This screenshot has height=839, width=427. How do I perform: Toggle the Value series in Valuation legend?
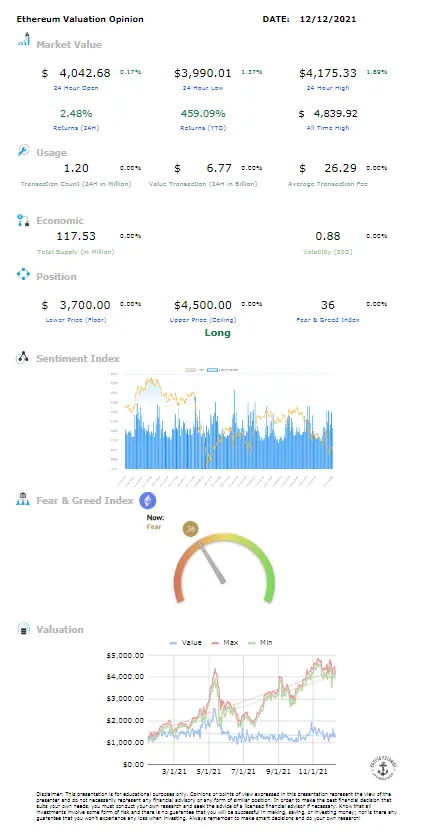tap(185, 642)
